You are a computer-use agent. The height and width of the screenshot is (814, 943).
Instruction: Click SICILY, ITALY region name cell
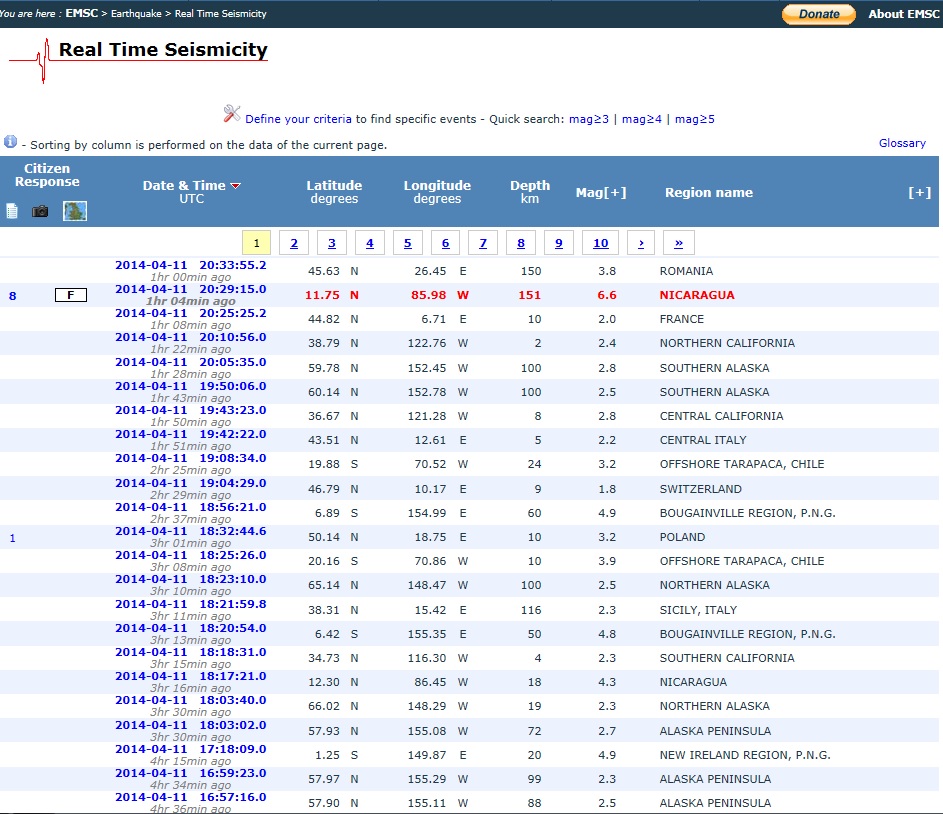click(x=698, y=610)
